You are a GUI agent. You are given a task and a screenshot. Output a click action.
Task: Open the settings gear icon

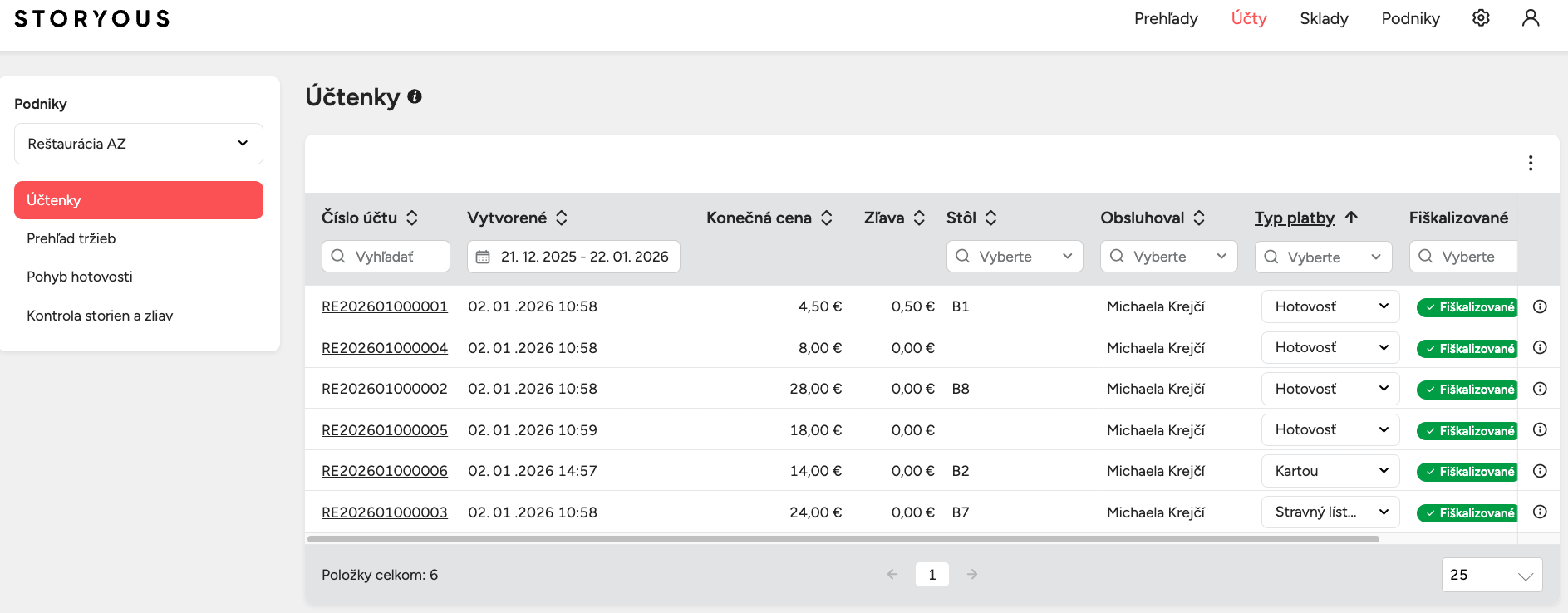click(x=1481, y=18)
